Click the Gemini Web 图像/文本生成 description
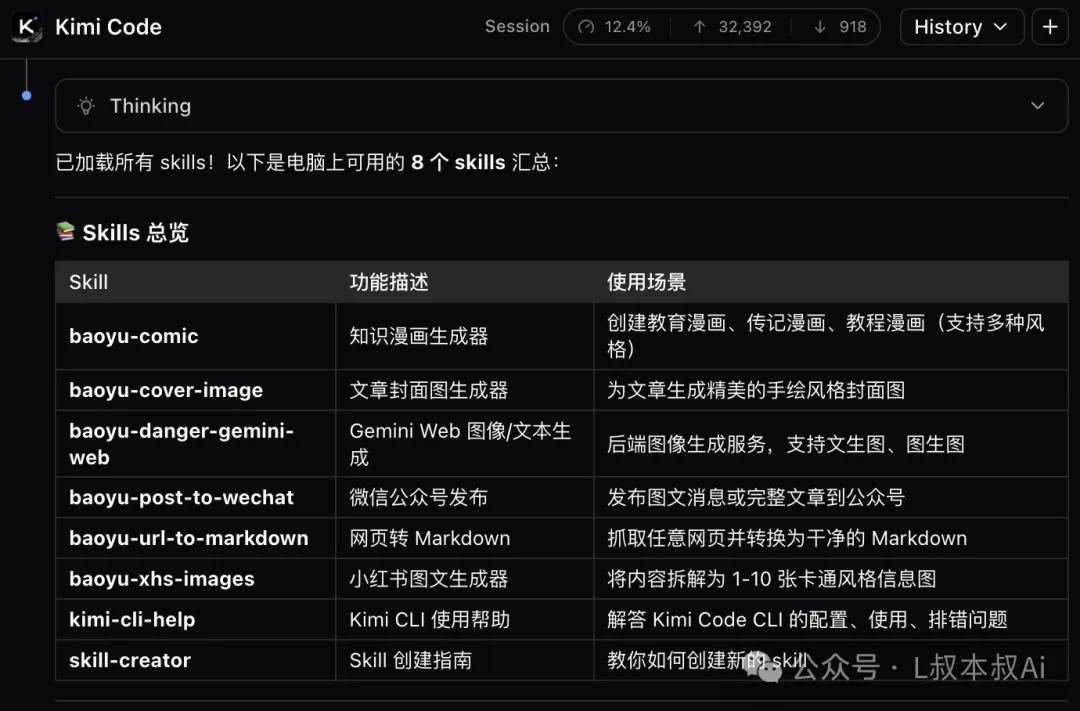The image size is (1080, 711). tap(460, 444)
